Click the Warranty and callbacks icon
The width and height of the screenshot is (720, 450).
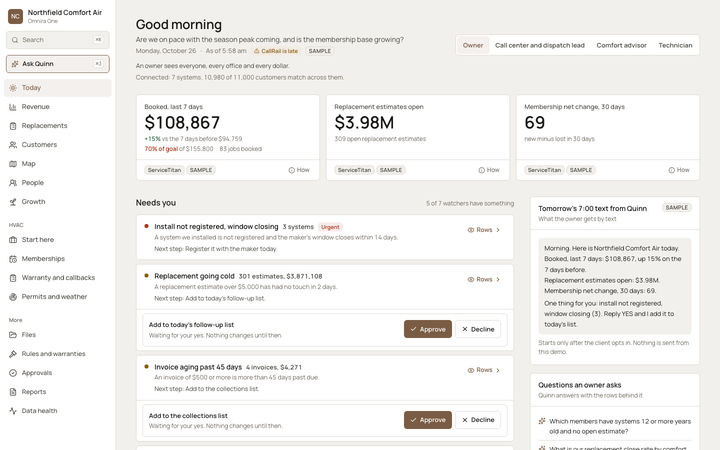coord(13,278)
